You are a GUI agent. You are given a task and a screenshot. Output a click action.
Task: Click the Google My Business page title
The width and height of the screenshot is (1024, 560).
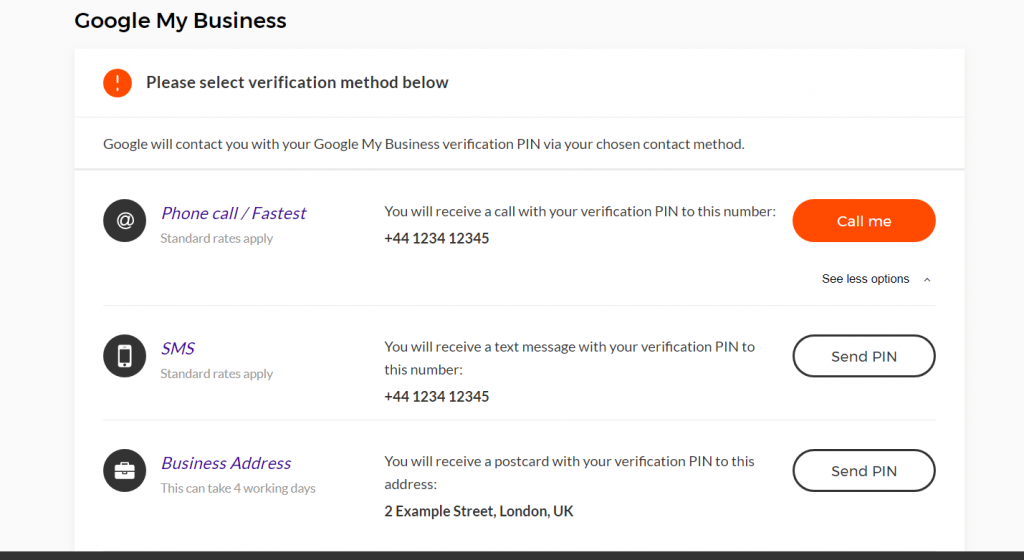click(180, 20)
